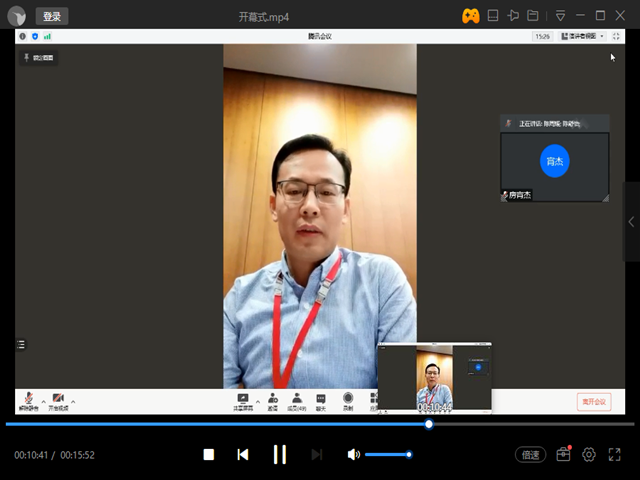Mute the player volume speaker icon
The height and width of the screenshot is (480, 640).
353,455
